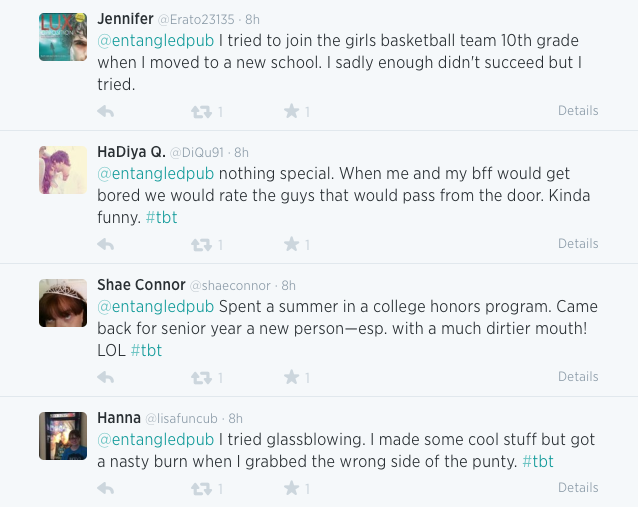Retweet Hanna's glassblowing tweet

(200, 488)
